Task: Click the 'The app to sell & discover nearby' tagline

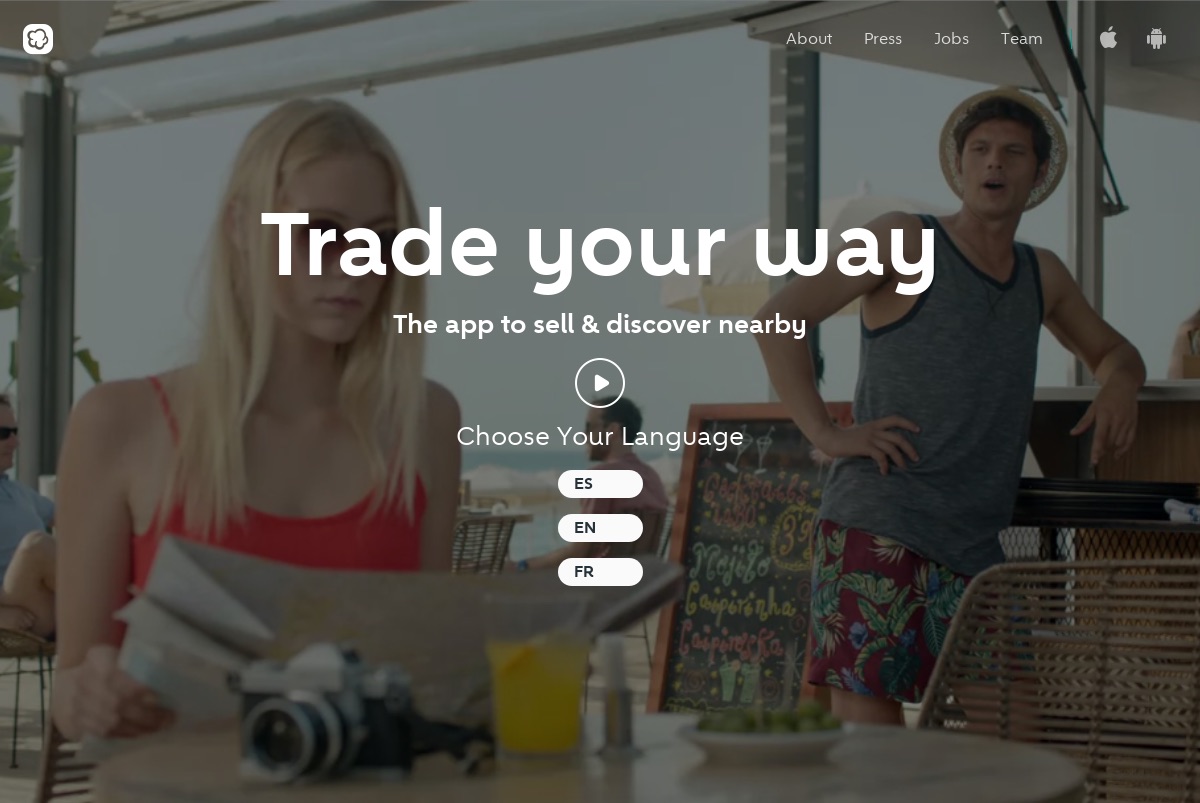Action: 600,325
